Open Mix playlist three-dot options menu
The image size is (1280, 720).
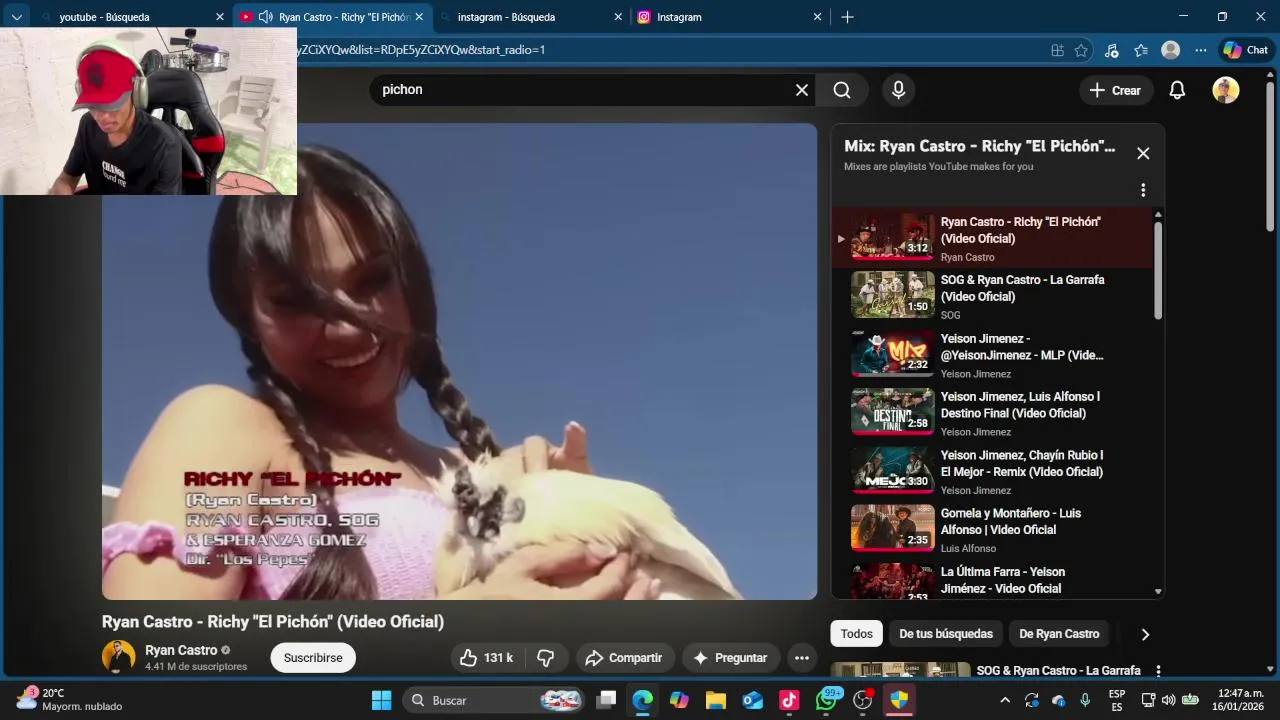(x=1143, y=190)
